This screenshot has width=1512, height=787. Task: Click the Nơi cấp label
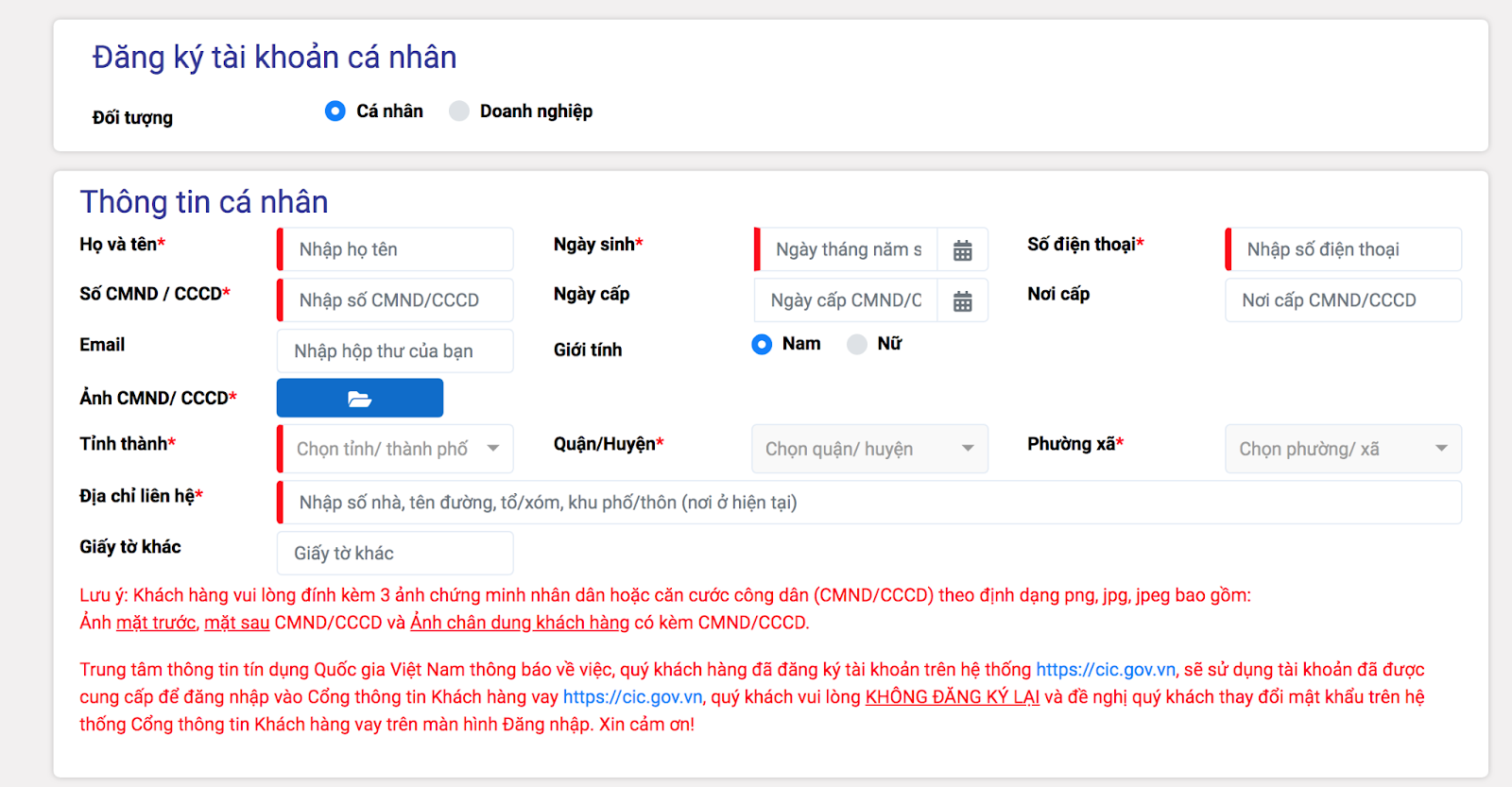pyautogui.click(x=1058, y=295)
